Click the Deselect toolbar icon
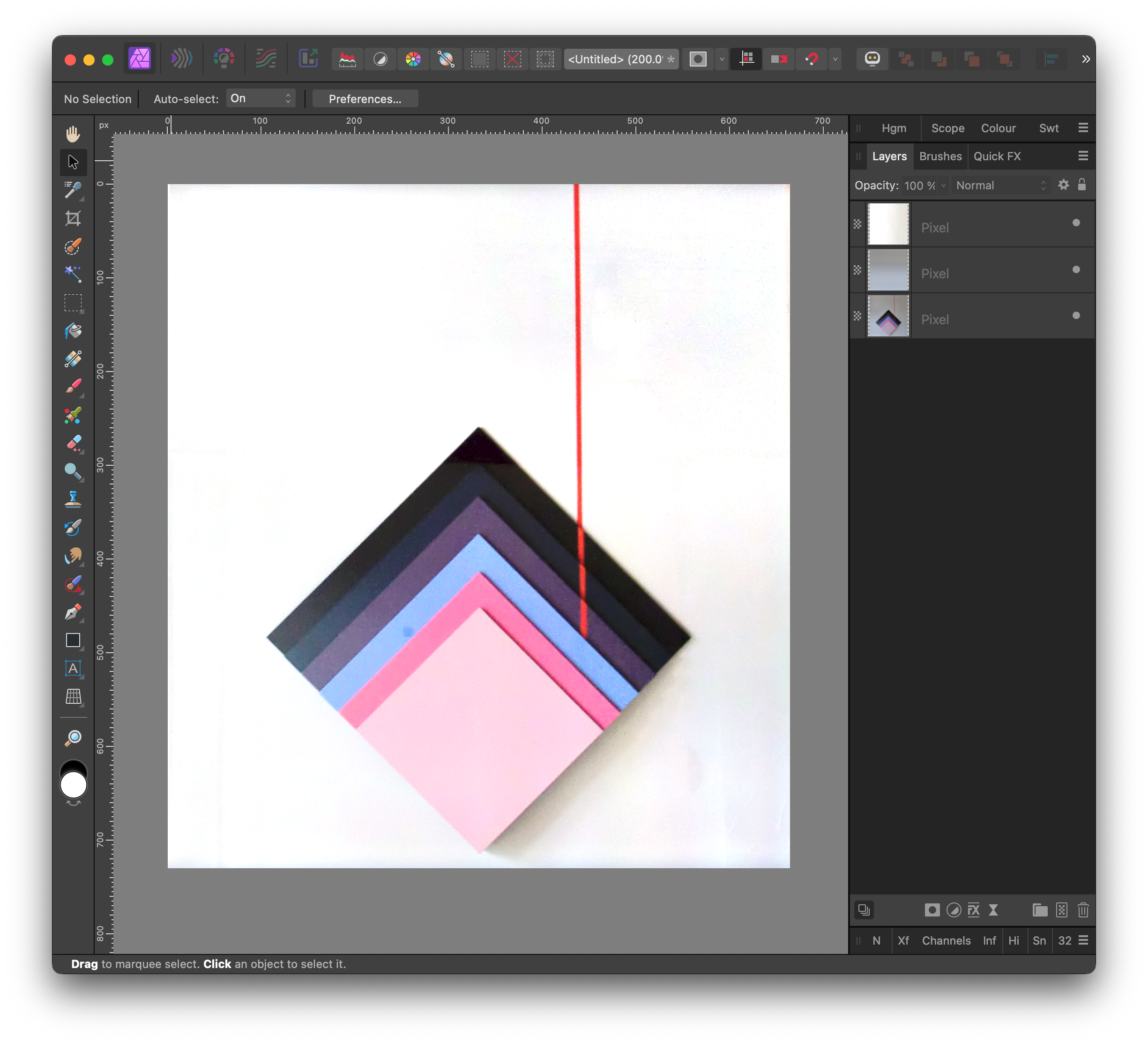1148x1043 pixels. coord(513,59)
